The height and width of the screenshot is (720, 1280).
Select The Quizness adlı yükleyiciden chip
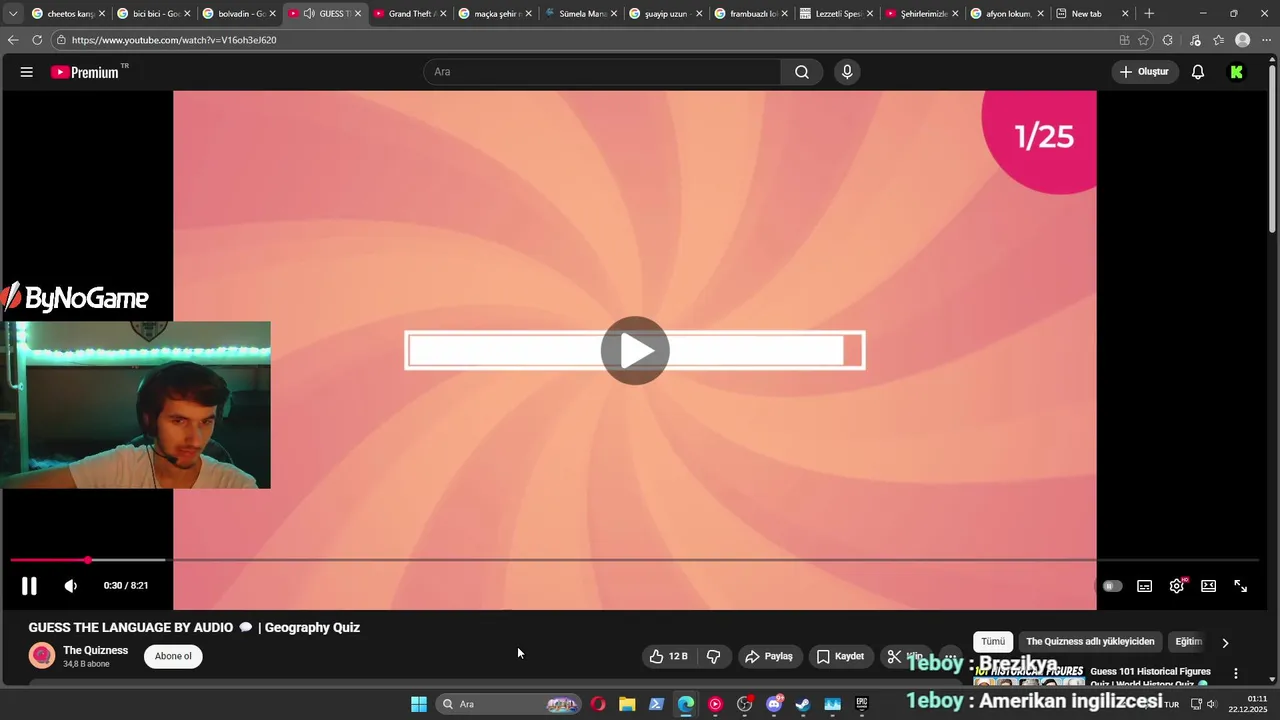pos(1090,642)
